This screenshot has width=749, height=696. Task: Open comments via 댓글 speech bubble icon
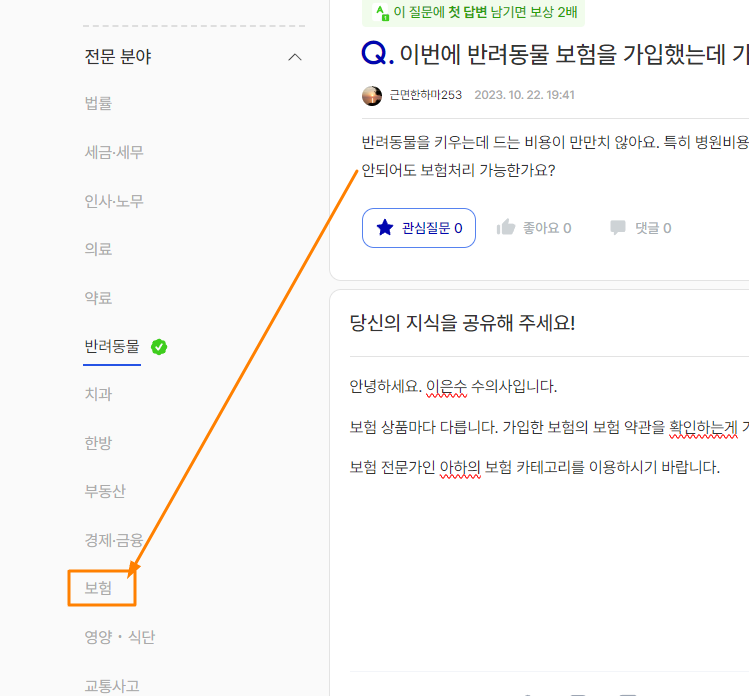pos(618,228)
